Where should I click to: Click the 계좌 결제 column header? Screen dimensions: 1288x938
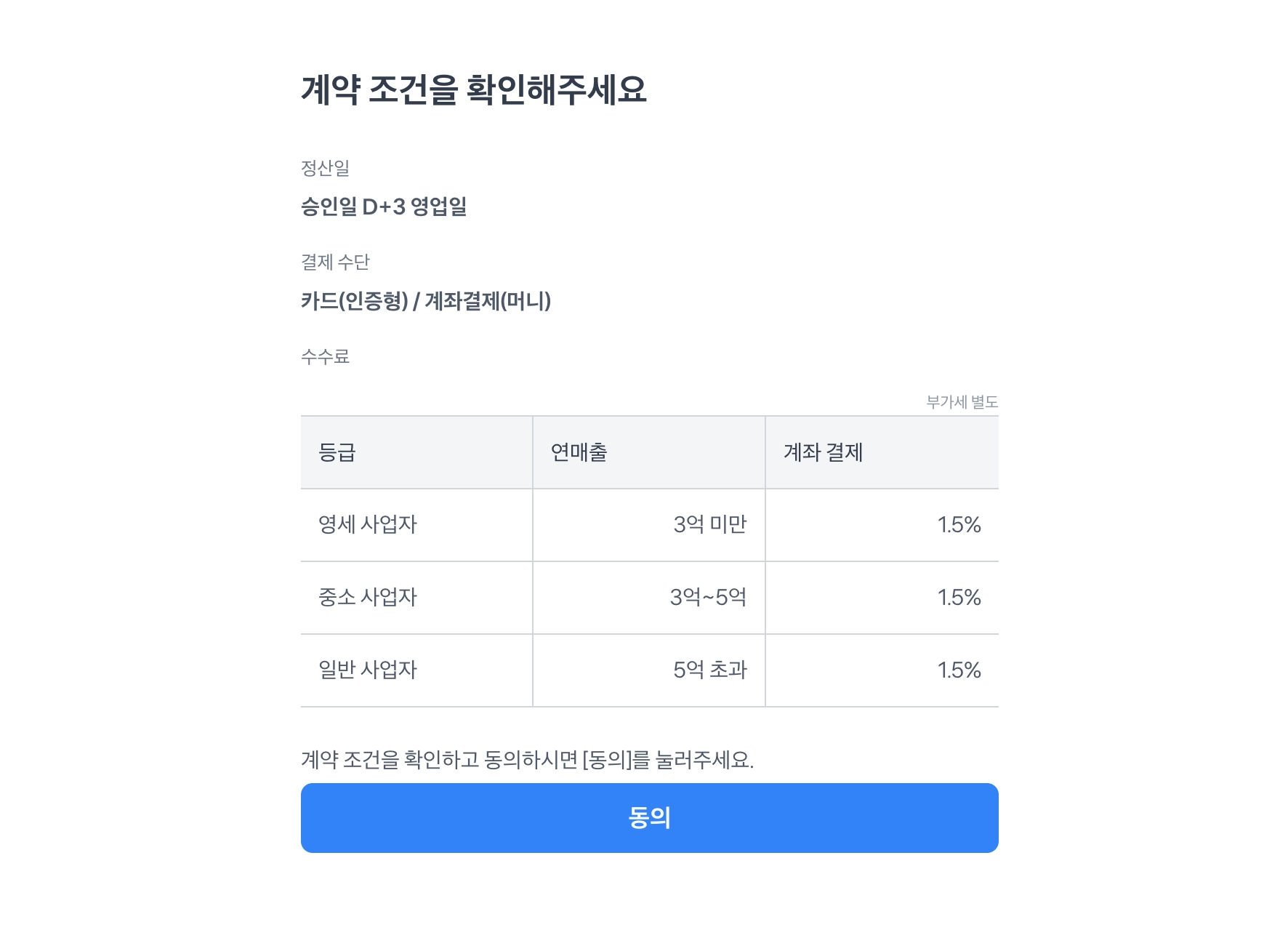(823, 452)
